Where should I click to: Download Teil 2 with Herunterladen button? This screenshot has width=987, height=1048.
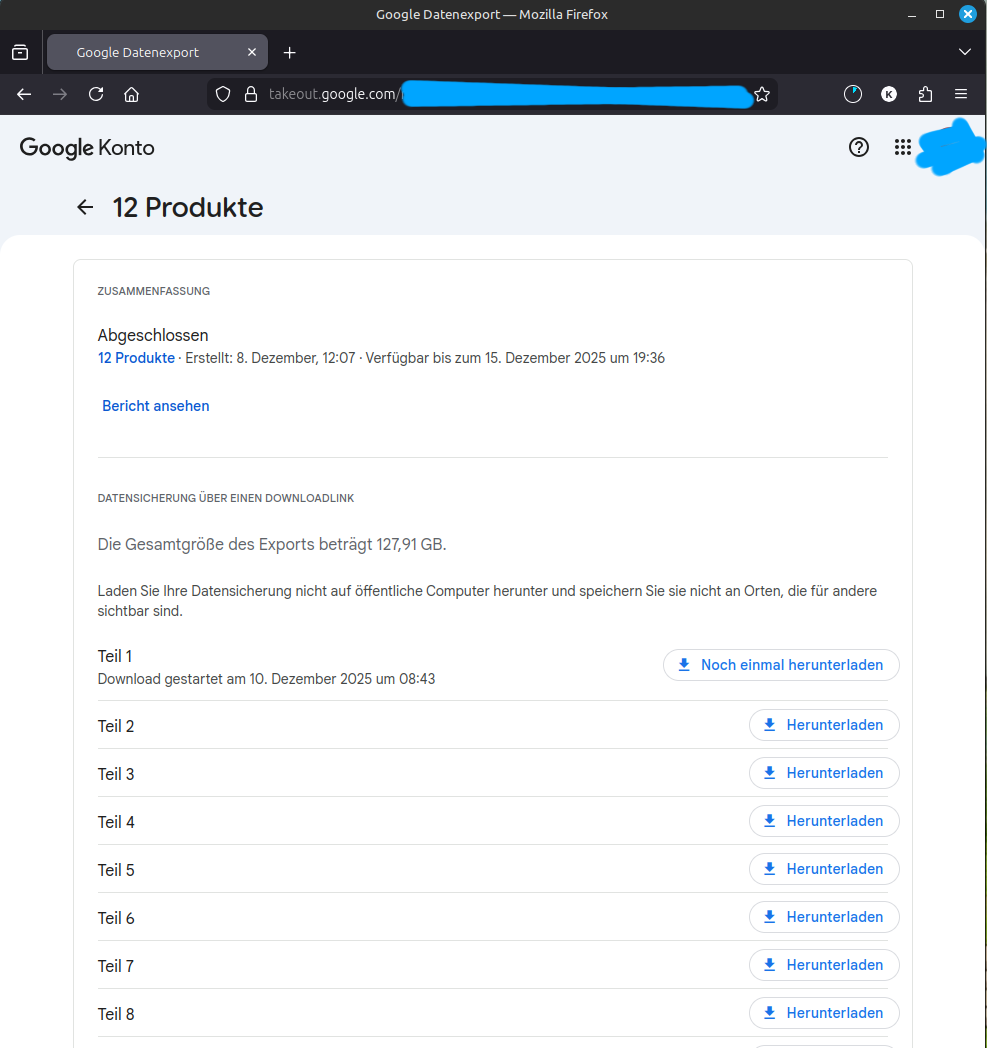click(824, 725)
